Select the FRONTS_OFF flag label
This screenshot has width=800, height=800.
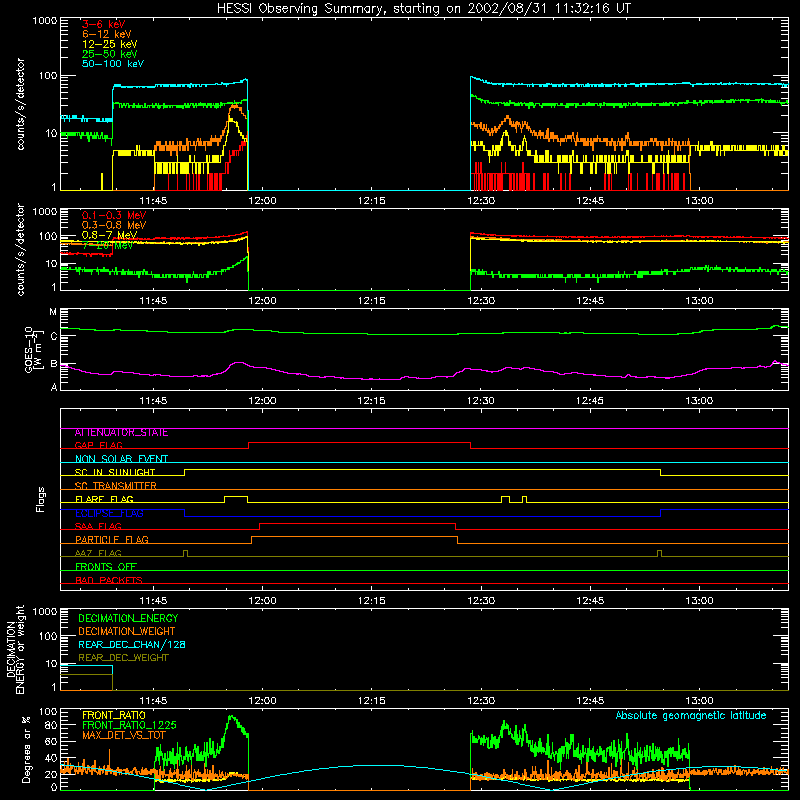click(106, 566)
